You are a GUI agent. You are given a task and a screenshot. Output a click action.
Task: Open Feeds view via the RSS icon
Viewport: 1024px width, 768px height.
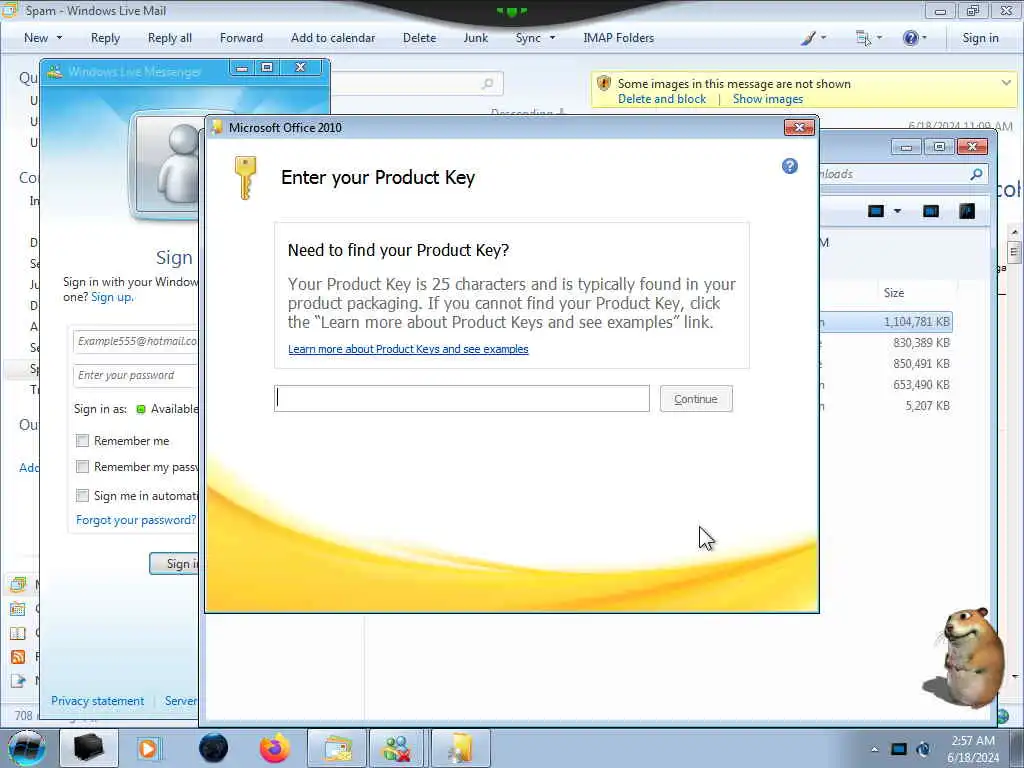click(x=18, y=656)
